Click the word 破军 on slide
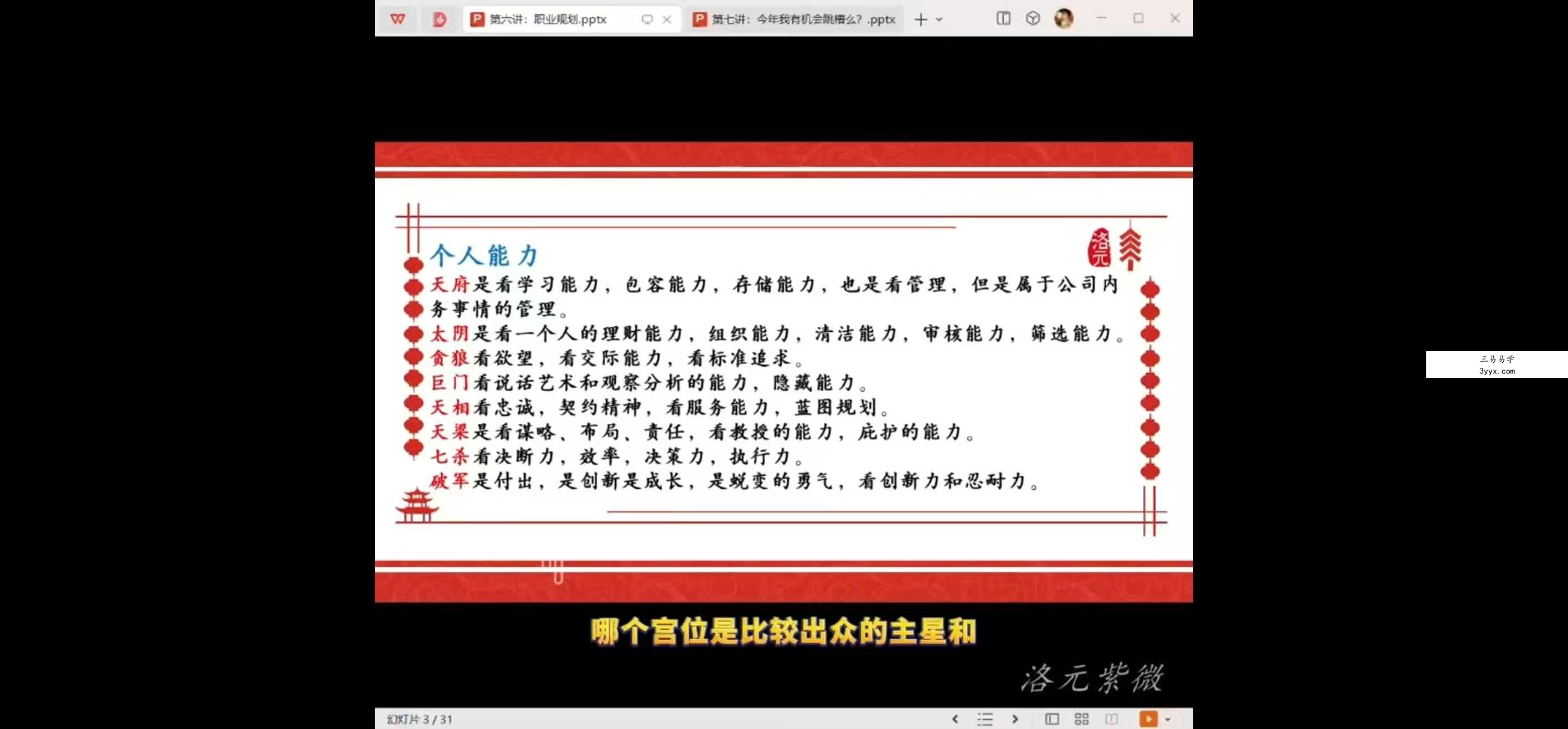This screenshot has height=729, width=1568. click(450, 481)
